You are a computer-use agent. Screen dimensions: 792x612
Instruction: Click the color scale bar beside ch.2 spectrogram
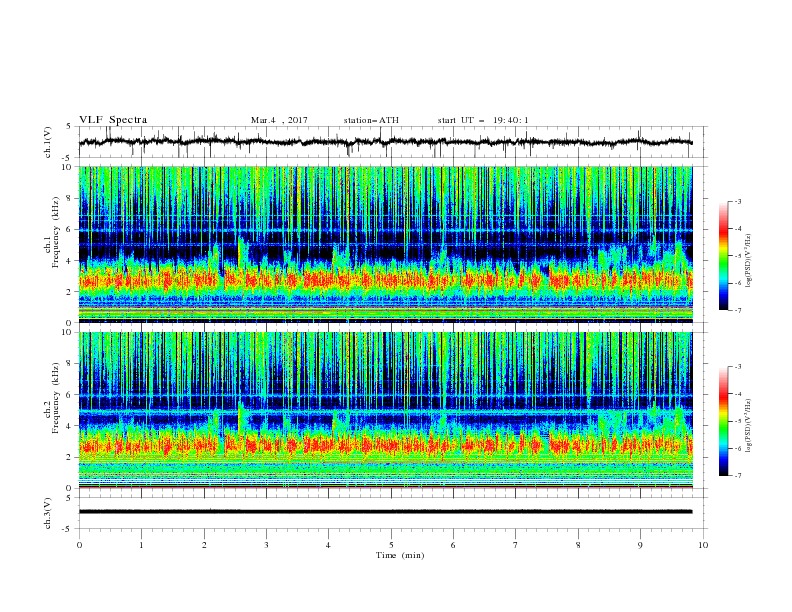tap(723, 421)
